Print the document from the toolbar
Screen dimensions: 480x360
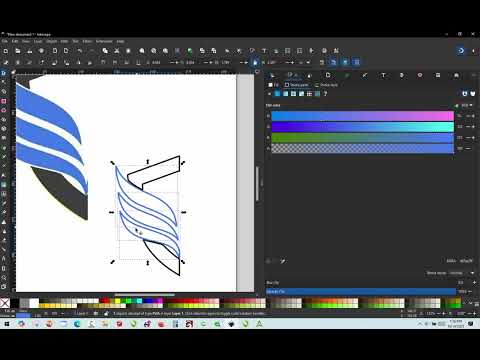pyautogui.click(x=41, y=51)
